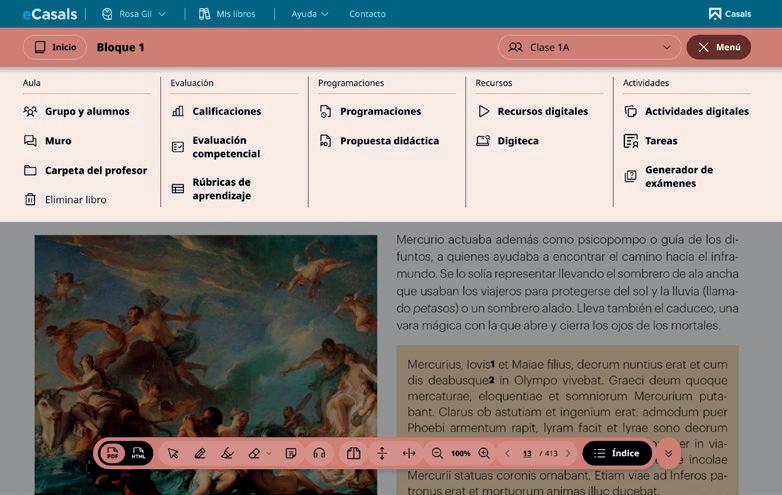The width and height of the screenshot is (782, 495).
Task: Click the Propuesta didáctica document icon
Action: tap(325, 141)
